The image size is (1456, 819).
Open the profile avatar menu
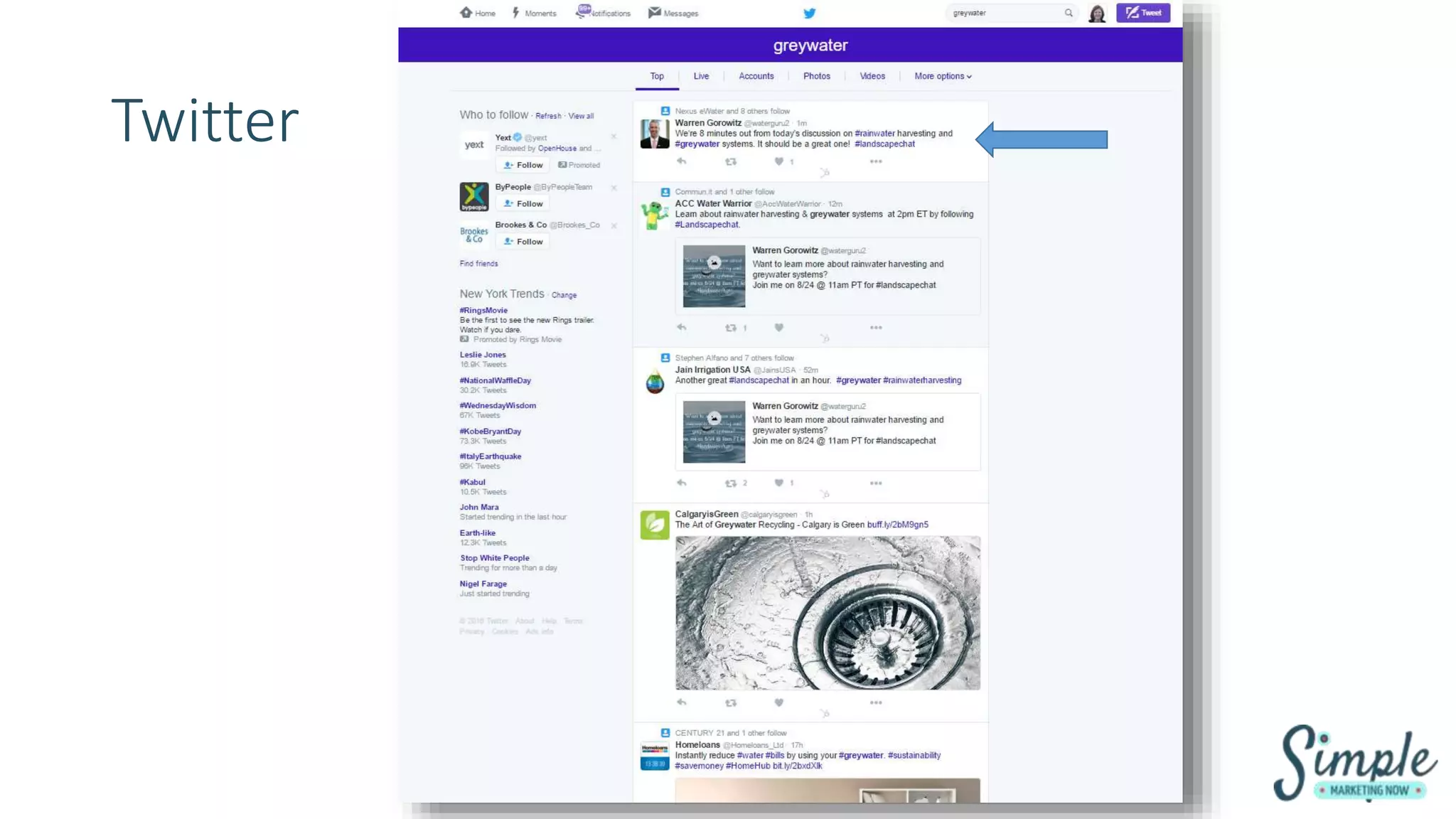[x=1097, y=13]
